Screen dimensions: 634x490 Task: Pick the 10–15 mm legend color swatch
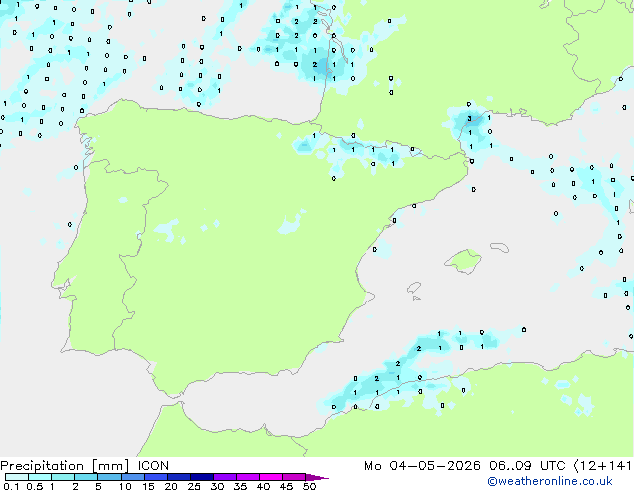coord(133,477)
